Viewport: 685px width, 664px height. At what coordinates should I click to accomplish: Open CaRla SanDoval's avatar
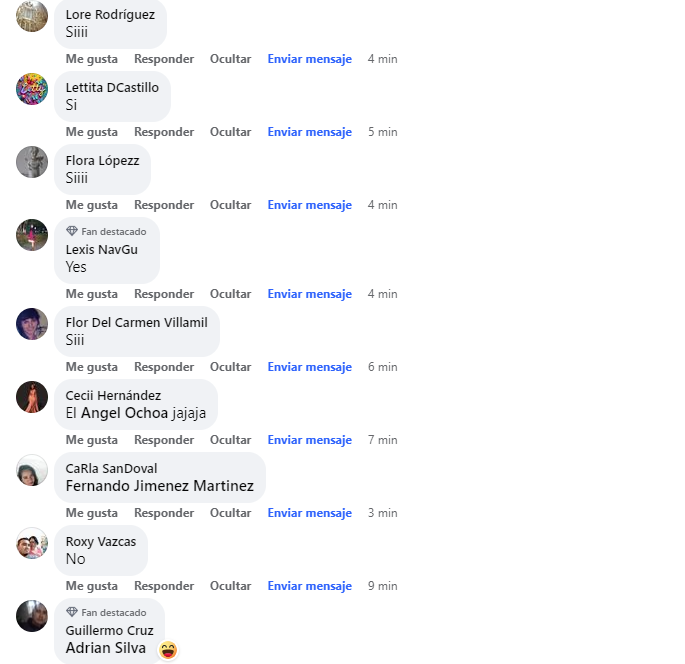(32, 470)
